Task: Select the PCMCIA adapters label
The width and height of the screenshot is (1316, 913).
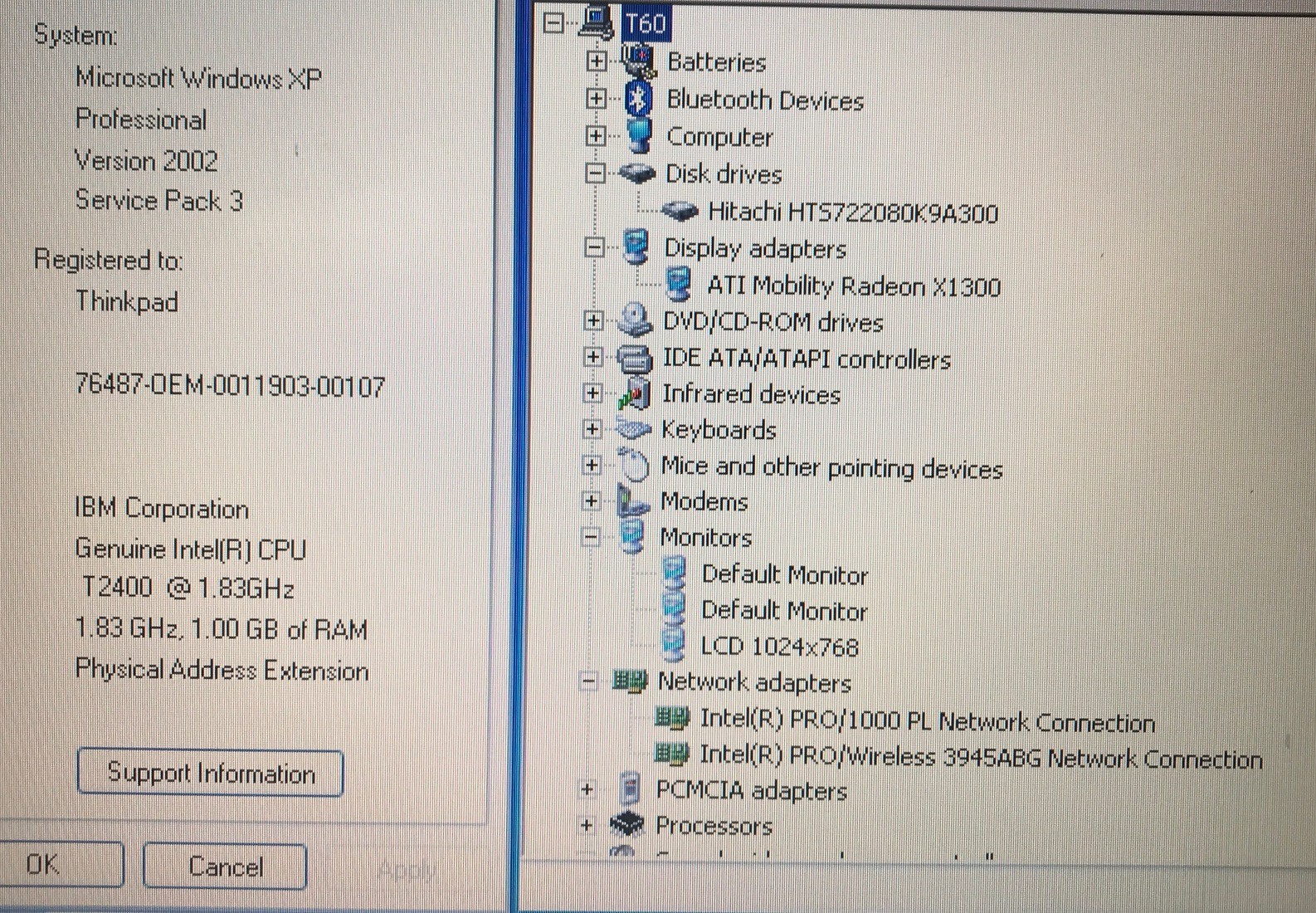Action: pyautogui.click(x=752, y=790)
